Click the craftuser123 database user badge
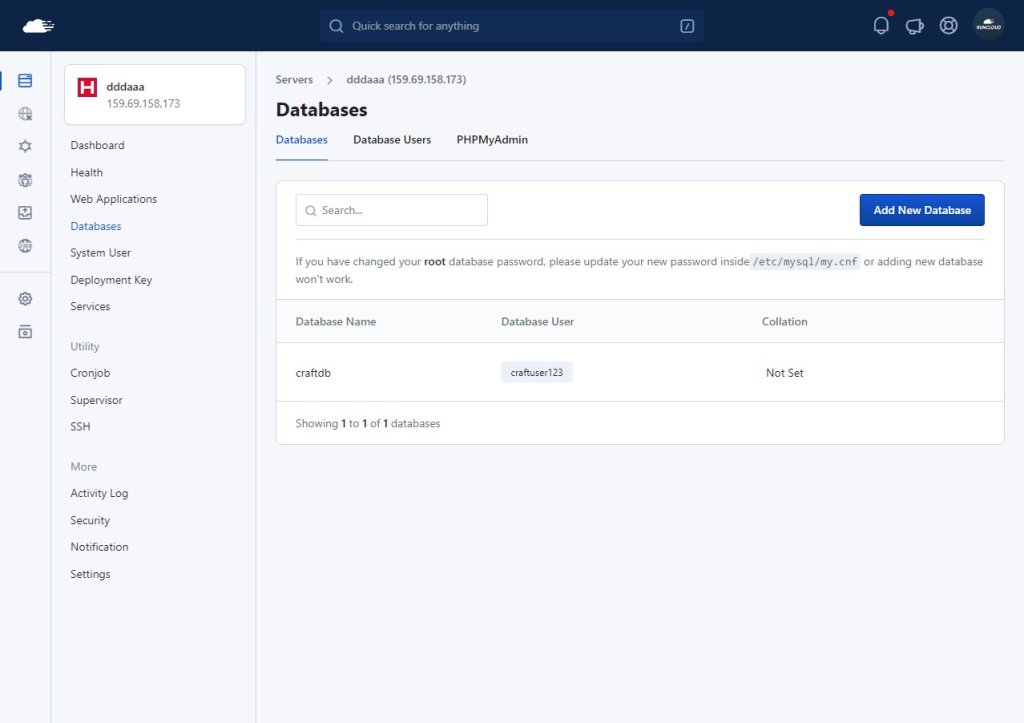Screen dimensions: 1024x723 [x=537, y=372]
